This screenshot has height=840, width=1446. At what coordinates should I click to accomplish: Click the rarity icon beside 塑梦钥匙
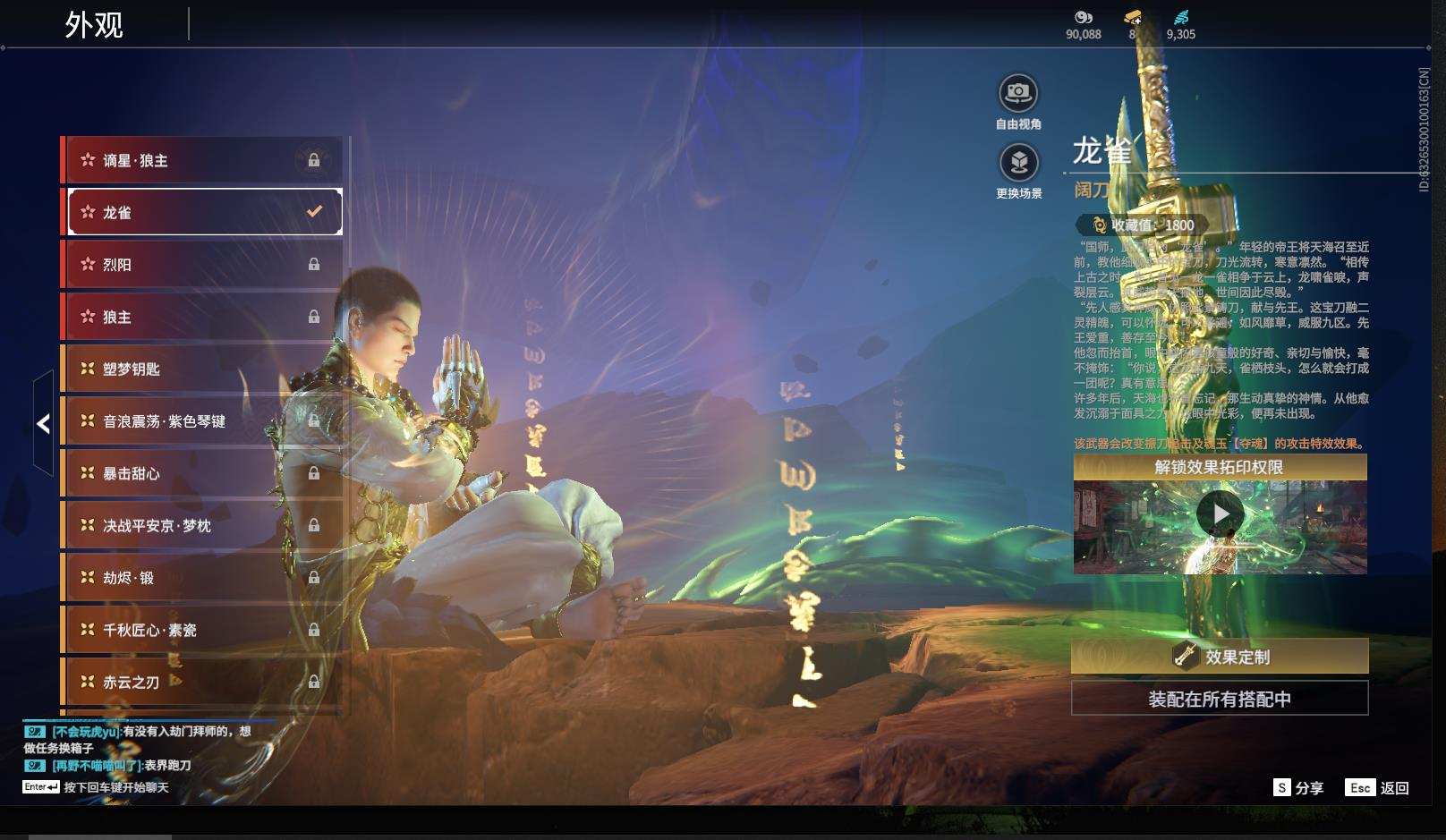(88, 369)
